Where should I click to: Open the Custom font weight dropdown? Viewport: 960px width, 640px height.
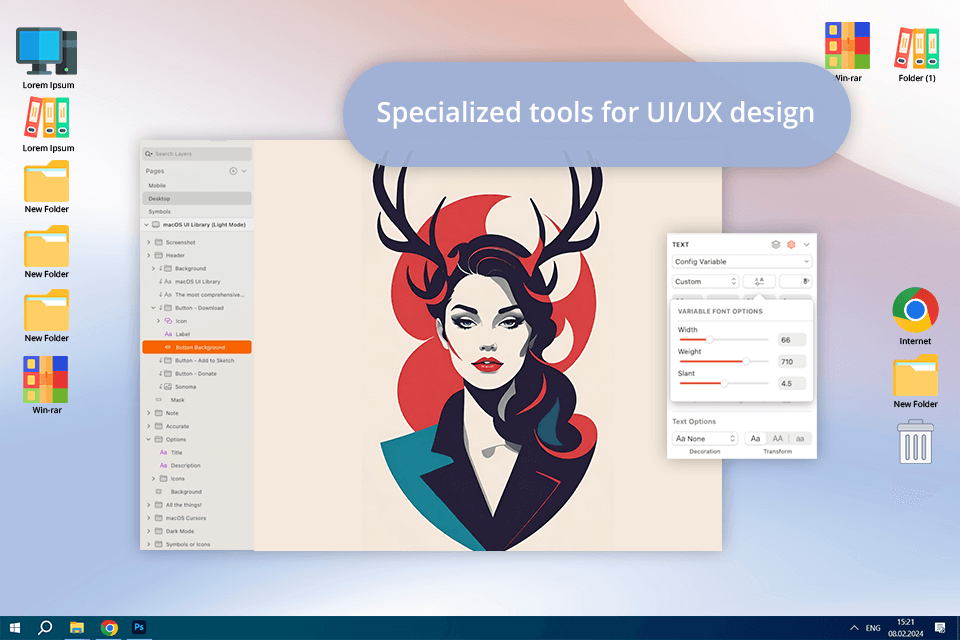(x=705, y=281)
